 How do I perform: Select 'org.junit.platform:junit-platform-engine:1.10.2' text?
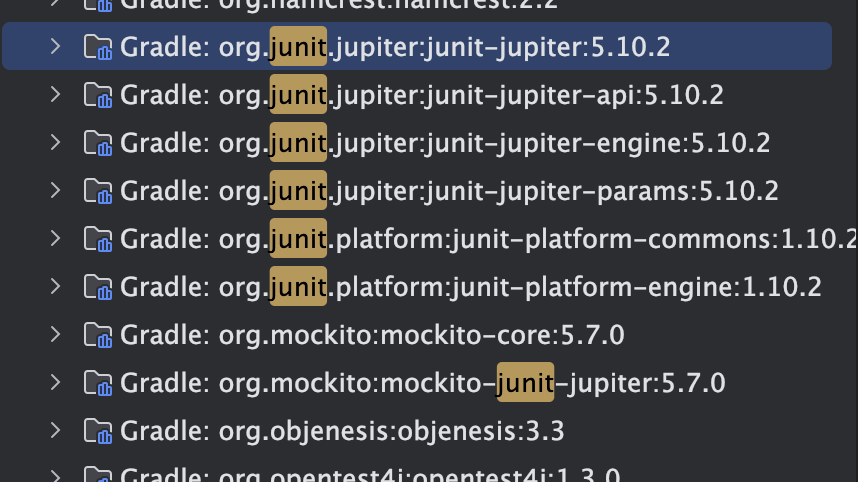click(x=520, y=287)
